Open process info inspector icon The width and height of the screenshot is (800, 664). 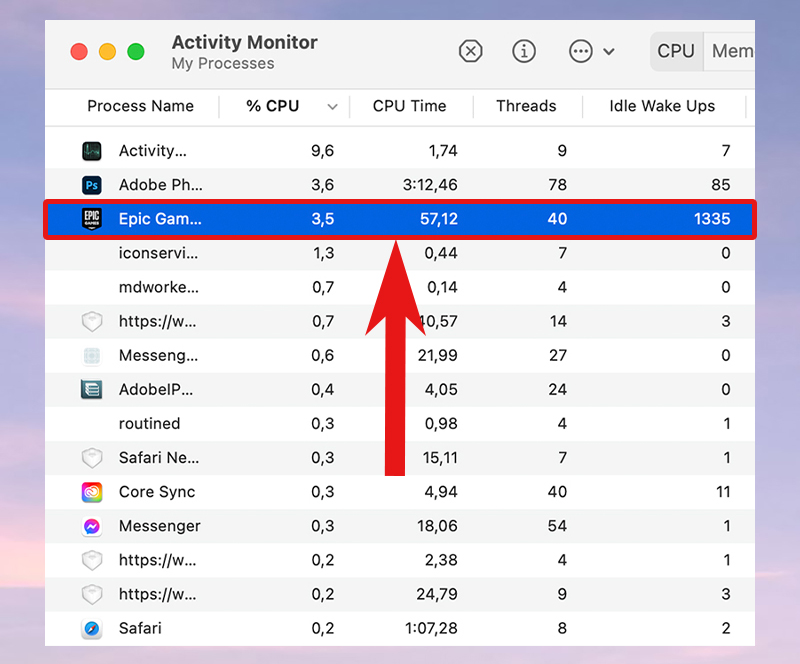524,51
